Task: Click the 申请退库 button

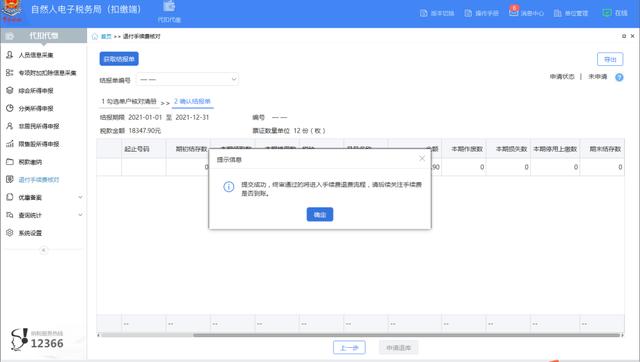Action: coord(398,348)
